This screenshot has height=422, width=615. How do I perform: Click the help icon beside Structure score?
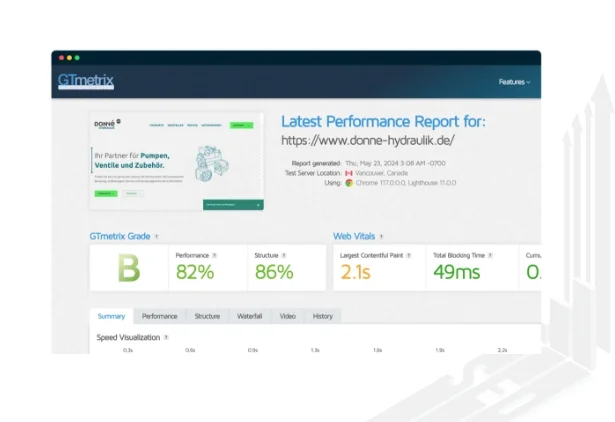(284, 256)
